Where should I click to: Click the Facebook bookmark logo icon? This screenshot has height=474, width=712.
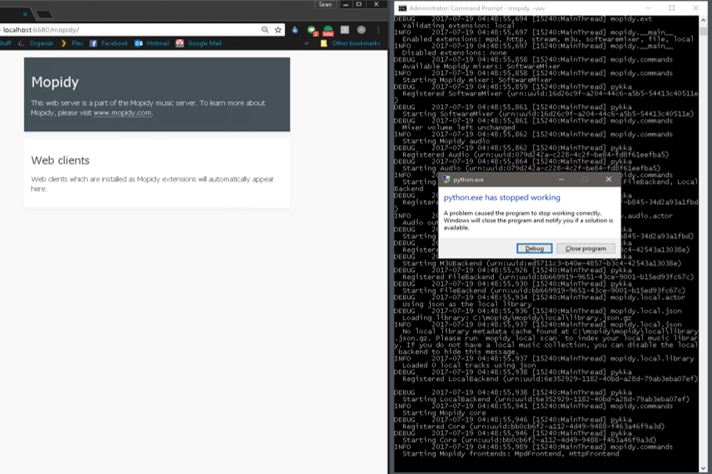(x=94, y=43)
